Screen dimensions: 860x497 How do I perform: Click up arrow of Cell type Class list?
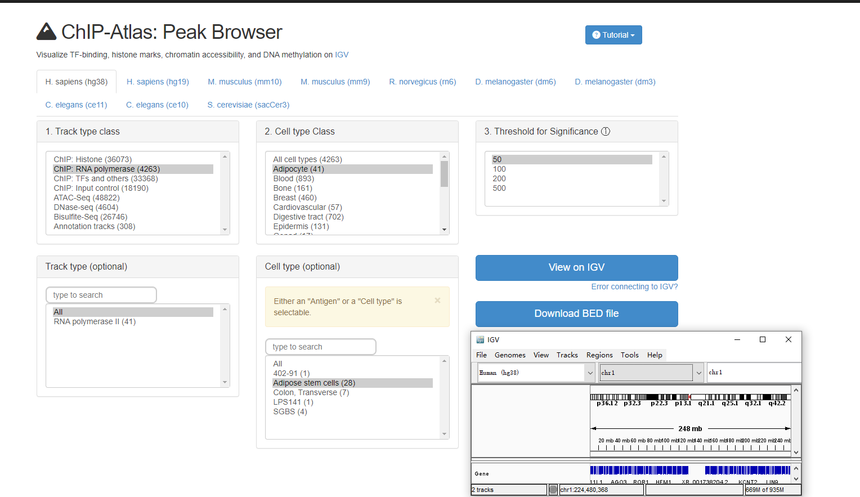444,157
